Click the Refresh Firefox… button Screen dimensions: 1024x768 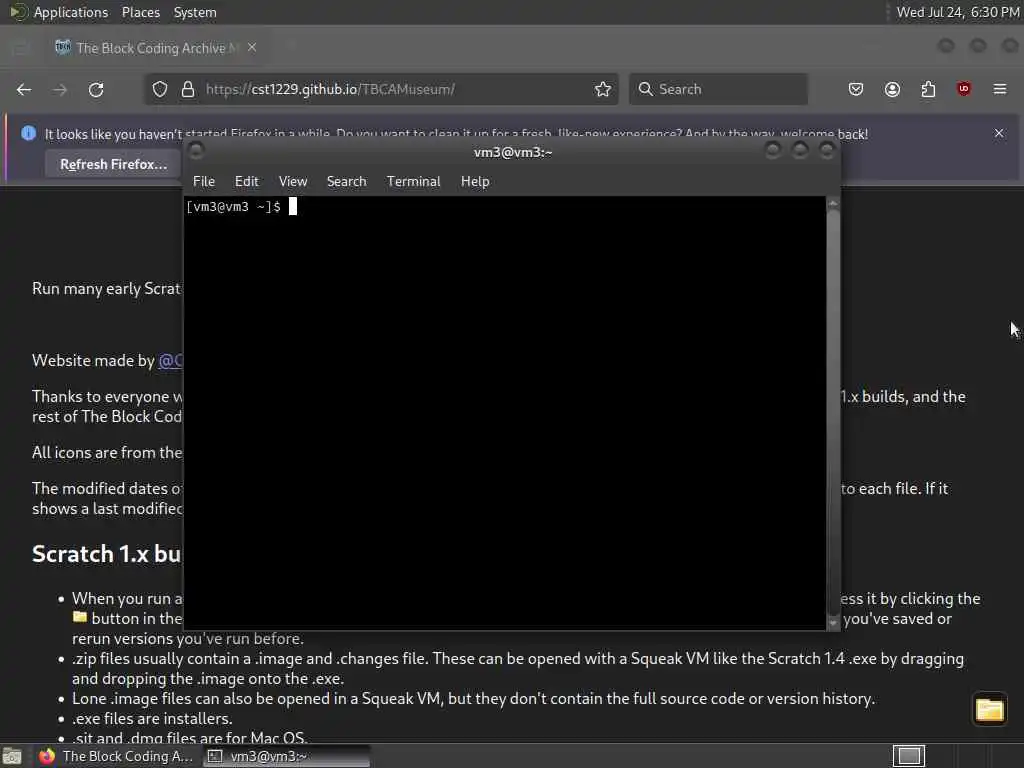(x=114, y=165)
